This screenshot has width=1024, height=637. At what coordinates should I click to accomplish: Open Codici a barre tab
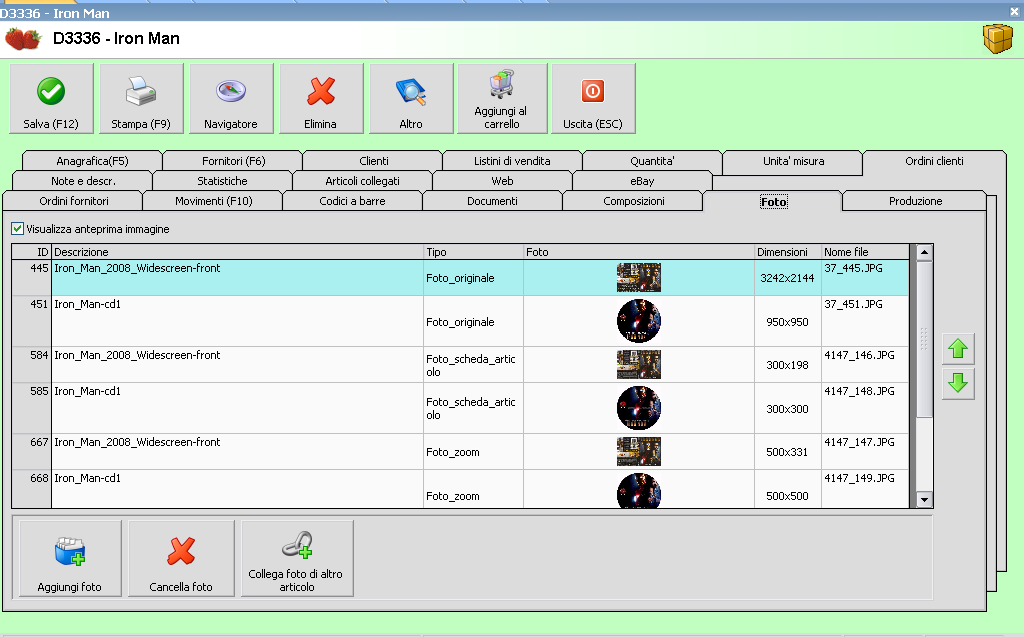pyautogui.click(x=352, y=201)
